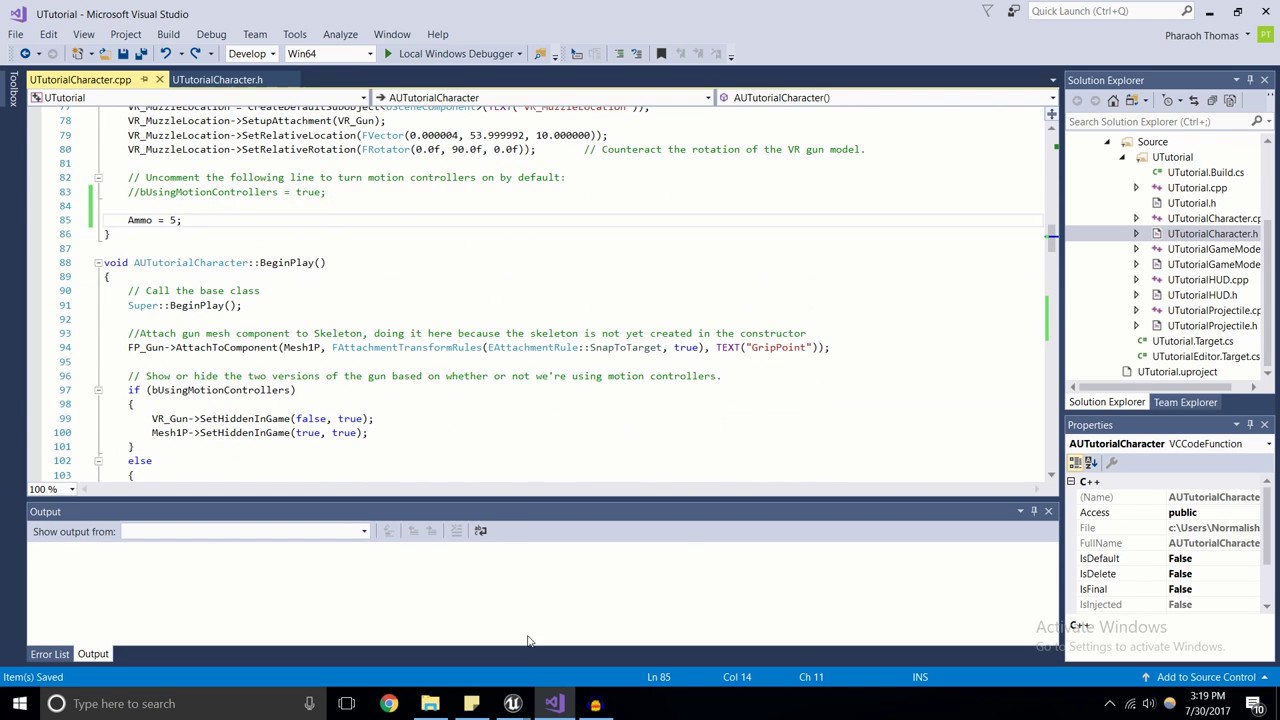Click in the Search Solution Explorer field

[x=1157, y=122]
